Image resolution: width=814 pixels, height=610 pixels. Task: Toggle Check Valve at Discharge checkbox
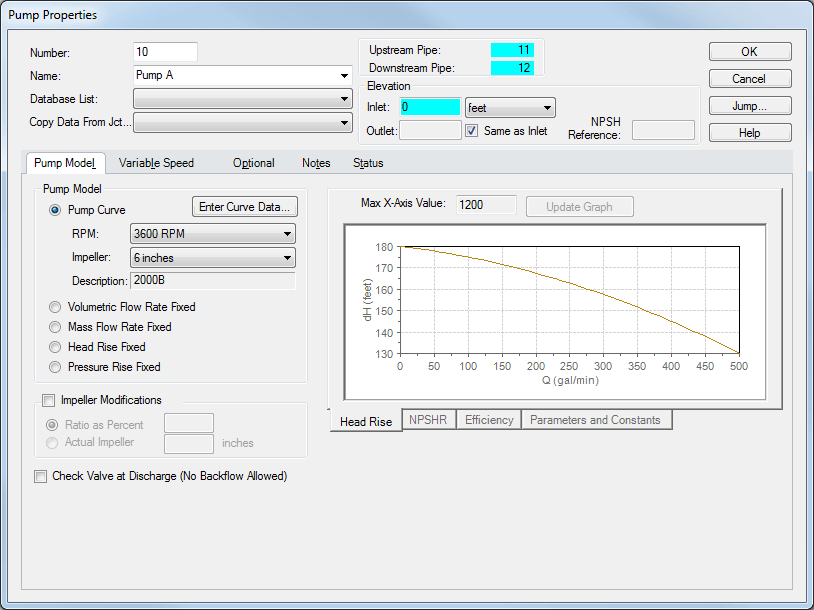[x=41, y=476]
